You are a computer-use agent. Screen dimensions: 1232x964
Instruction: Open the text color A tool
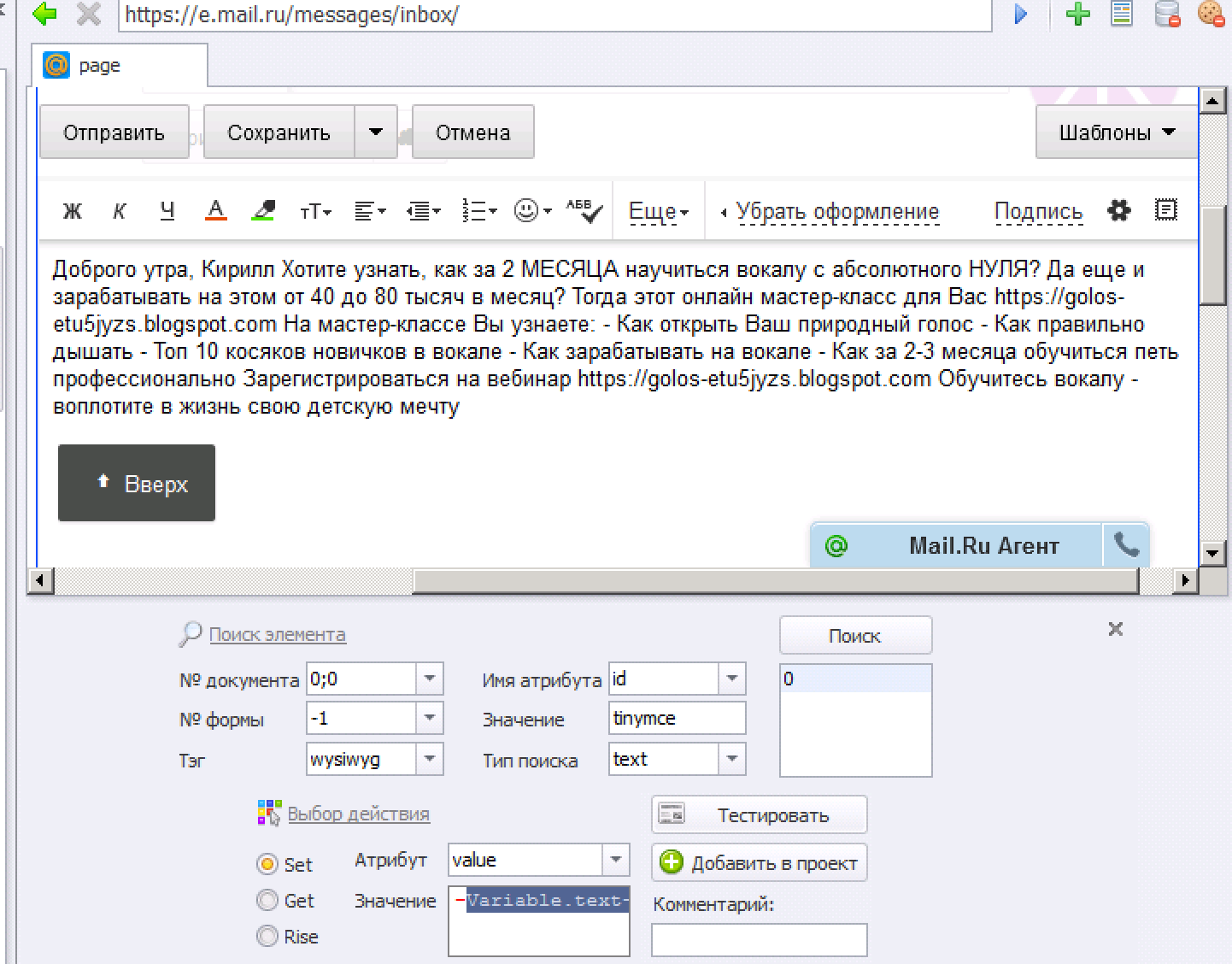point(216,210)
